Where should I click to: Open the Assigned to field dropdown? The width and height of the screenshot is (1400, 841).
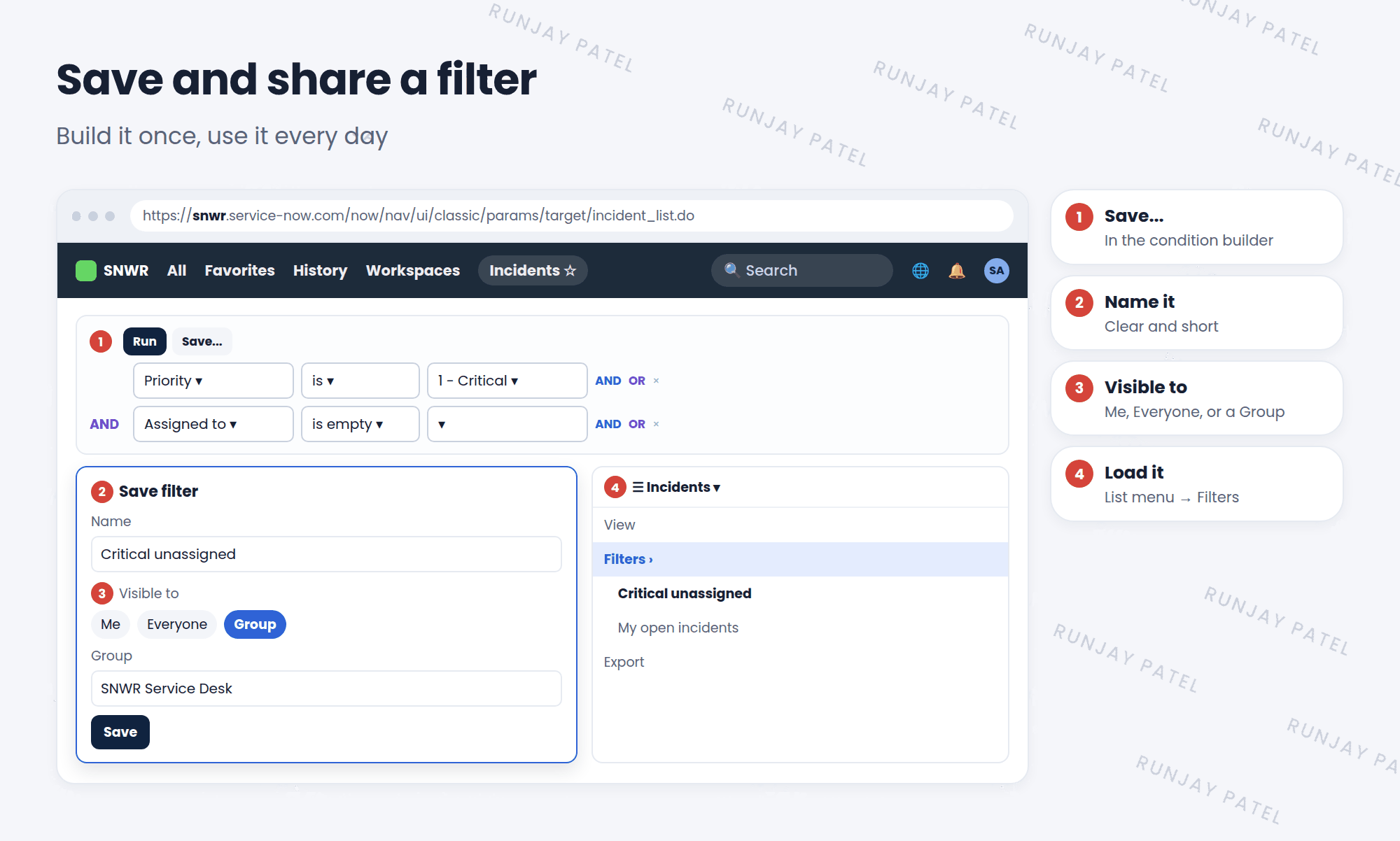click(213, 424)
